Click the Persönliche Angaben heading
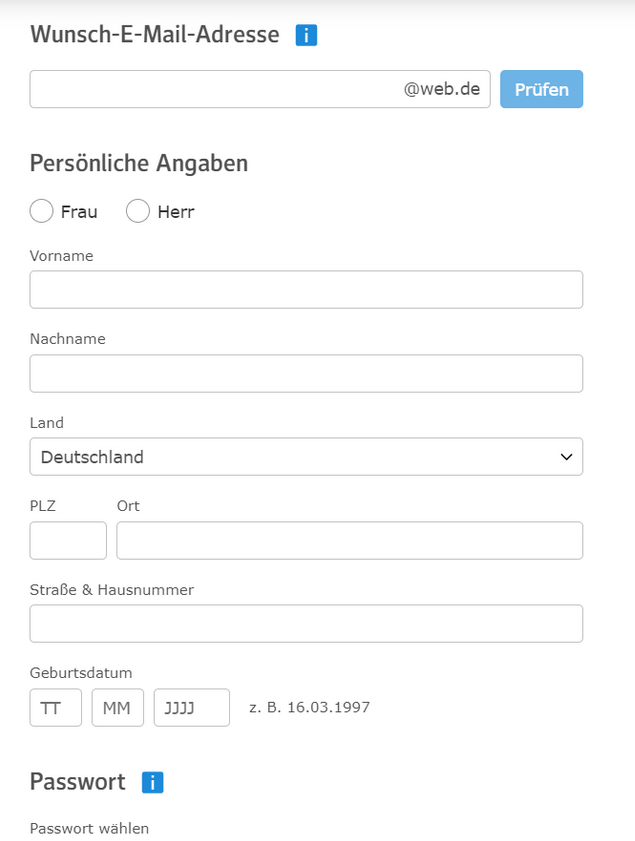The image size is (635, 841). tap(139, 163)
